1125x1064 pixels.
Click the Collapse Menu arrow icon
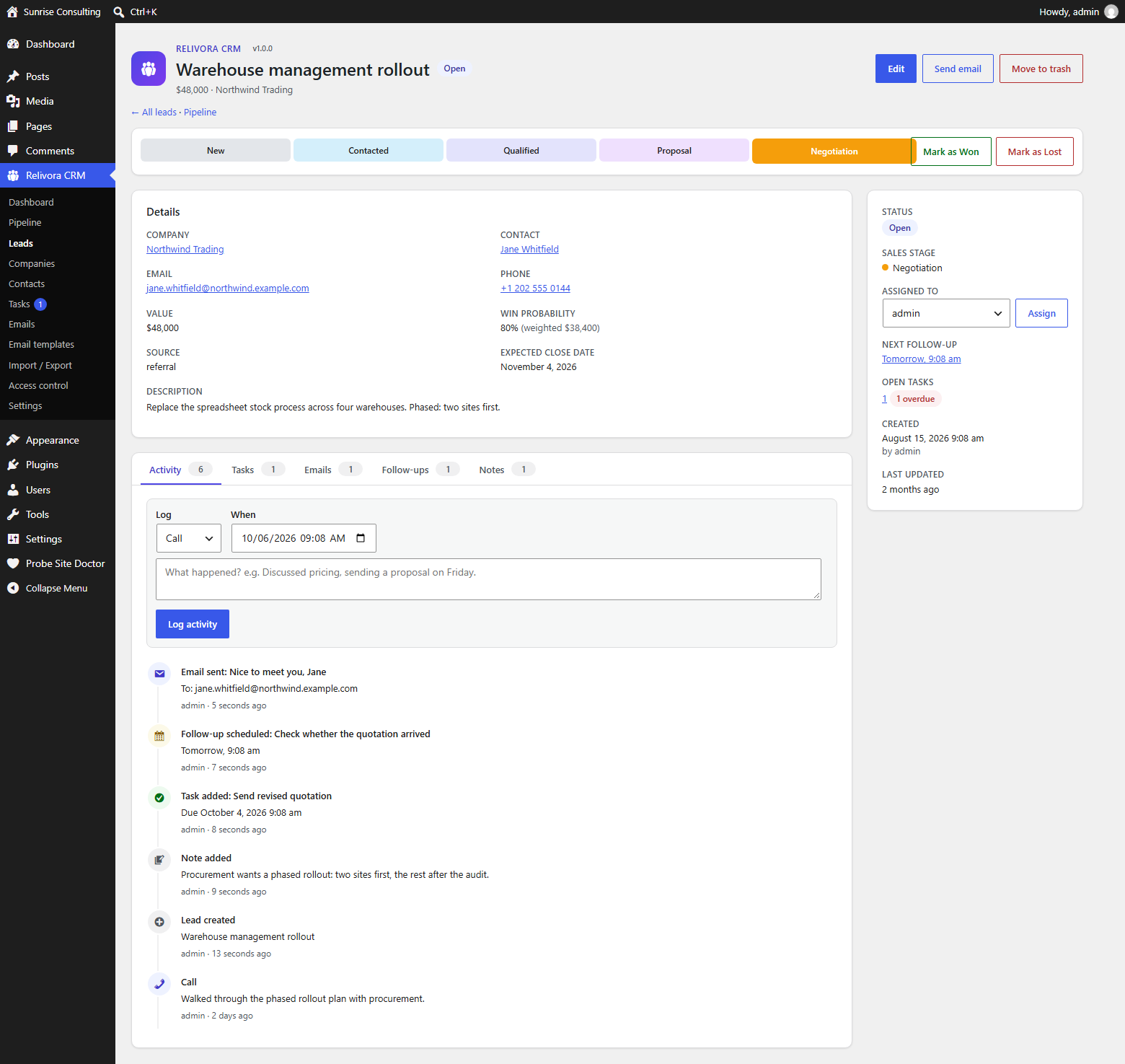click(x=13, y=588)
